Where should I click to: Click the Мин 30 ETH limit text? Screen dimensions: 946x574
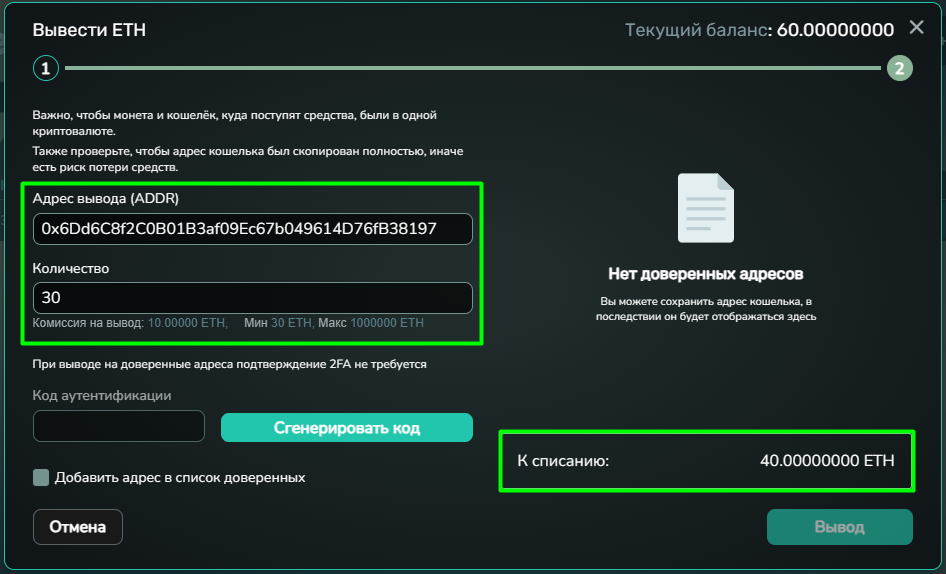pos(278,323)
